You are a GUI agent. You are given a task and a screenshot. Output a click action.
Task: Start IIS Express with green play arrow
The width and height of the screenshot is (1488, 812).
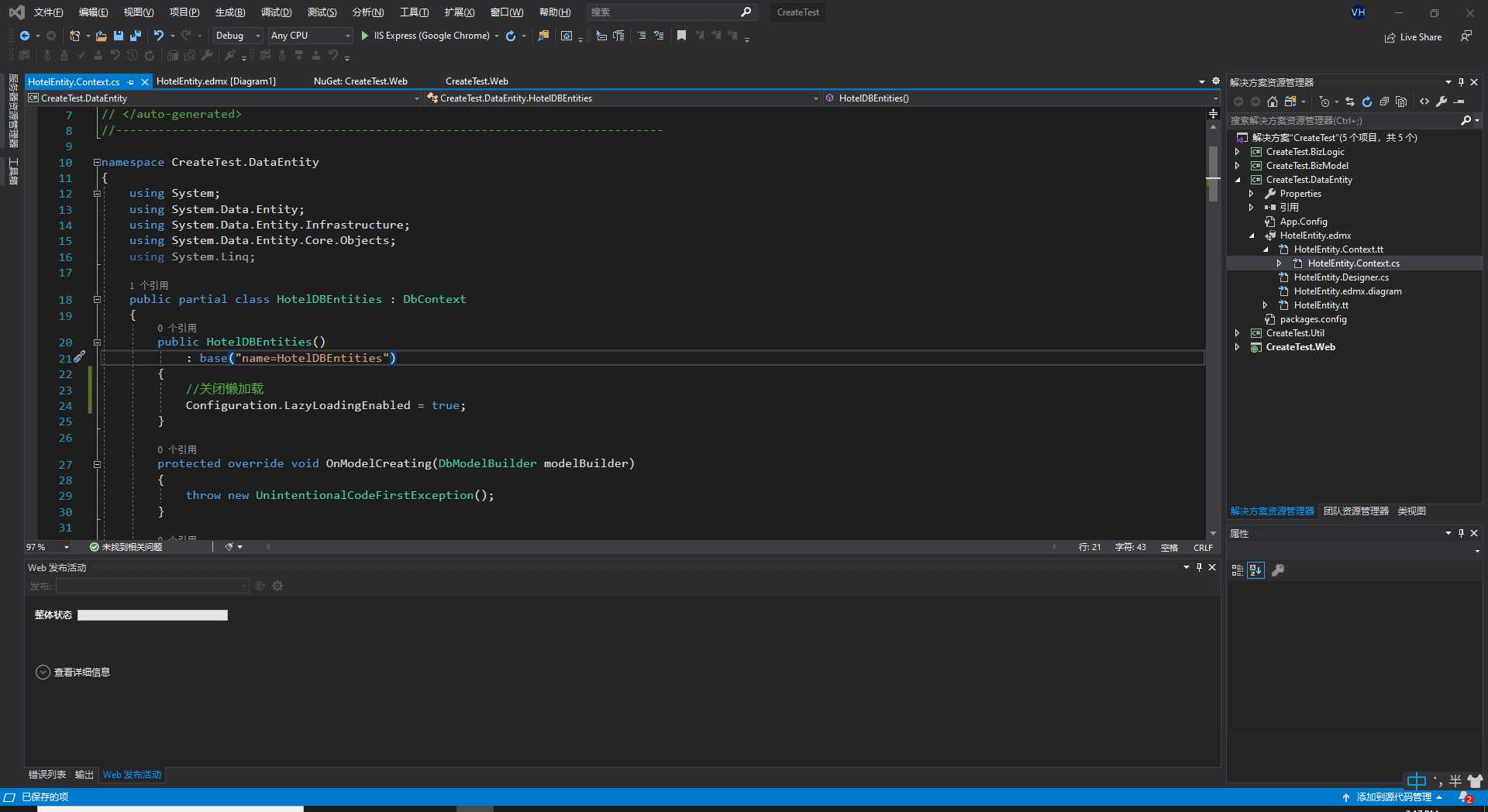[x=364, y=36]
